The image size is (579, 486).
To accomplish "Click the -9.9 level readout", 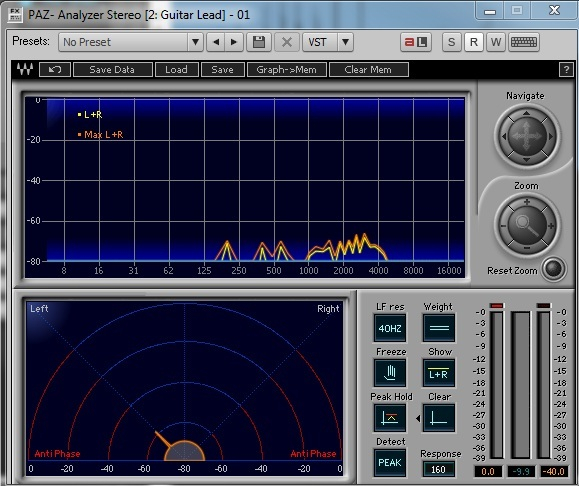I will pos(521,471).
